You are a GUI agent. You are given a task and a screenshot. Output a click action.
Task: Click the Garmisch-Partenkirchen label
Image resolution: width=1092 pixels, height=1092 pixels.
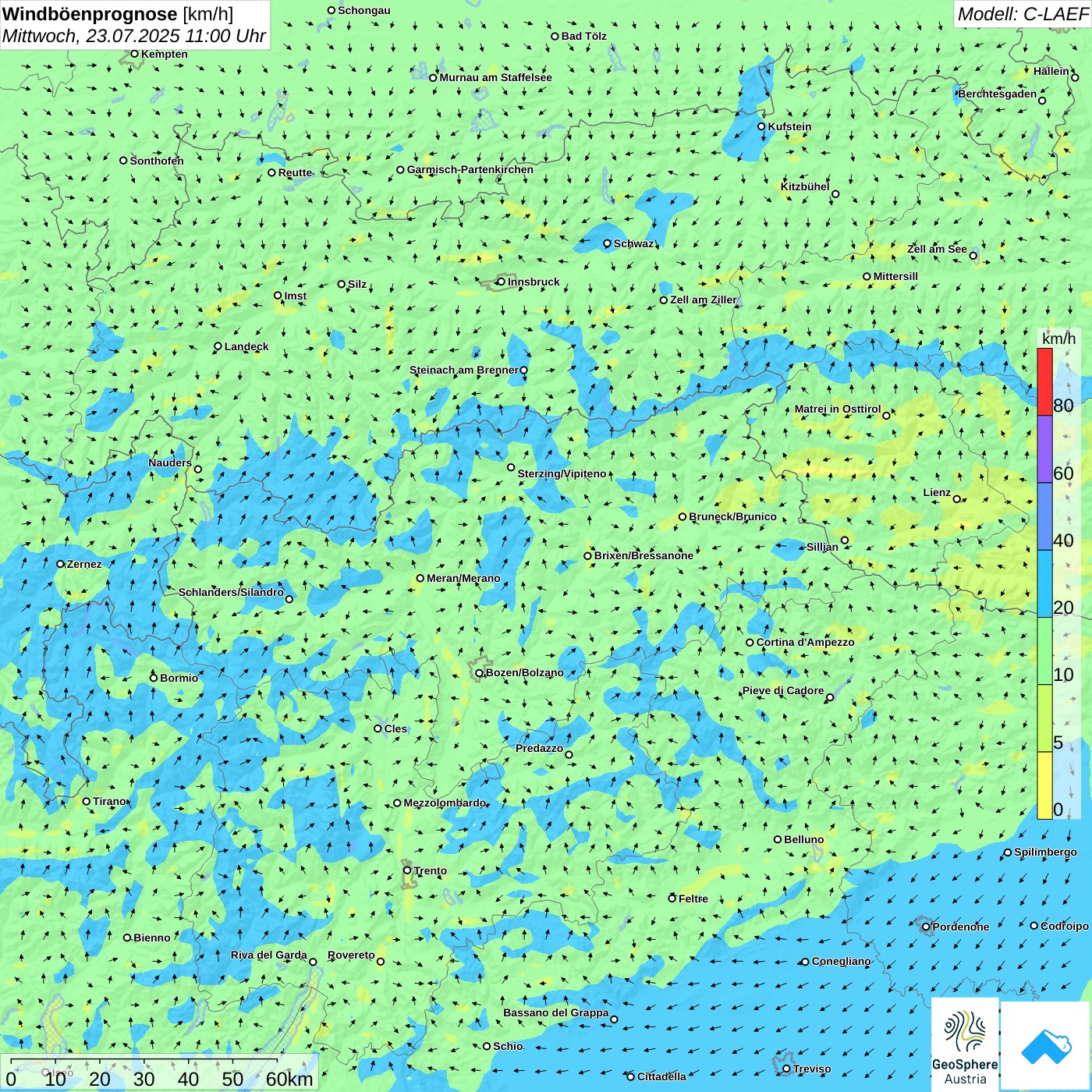click(x=470, y=169)
